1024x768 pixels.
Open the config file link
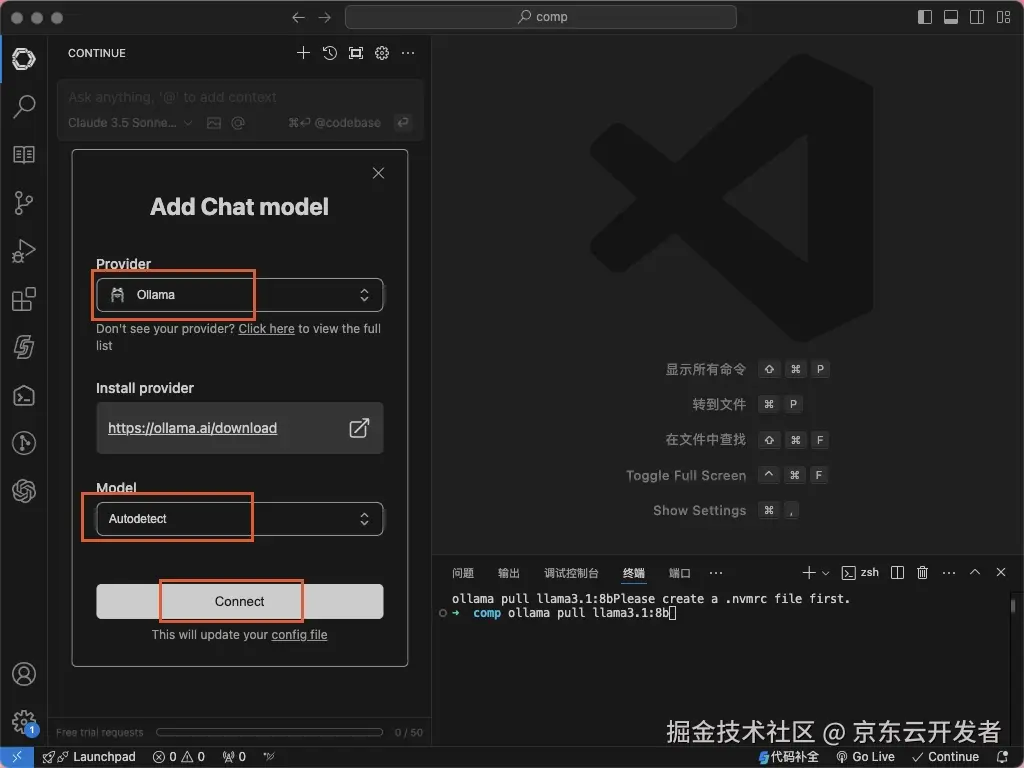299,635
